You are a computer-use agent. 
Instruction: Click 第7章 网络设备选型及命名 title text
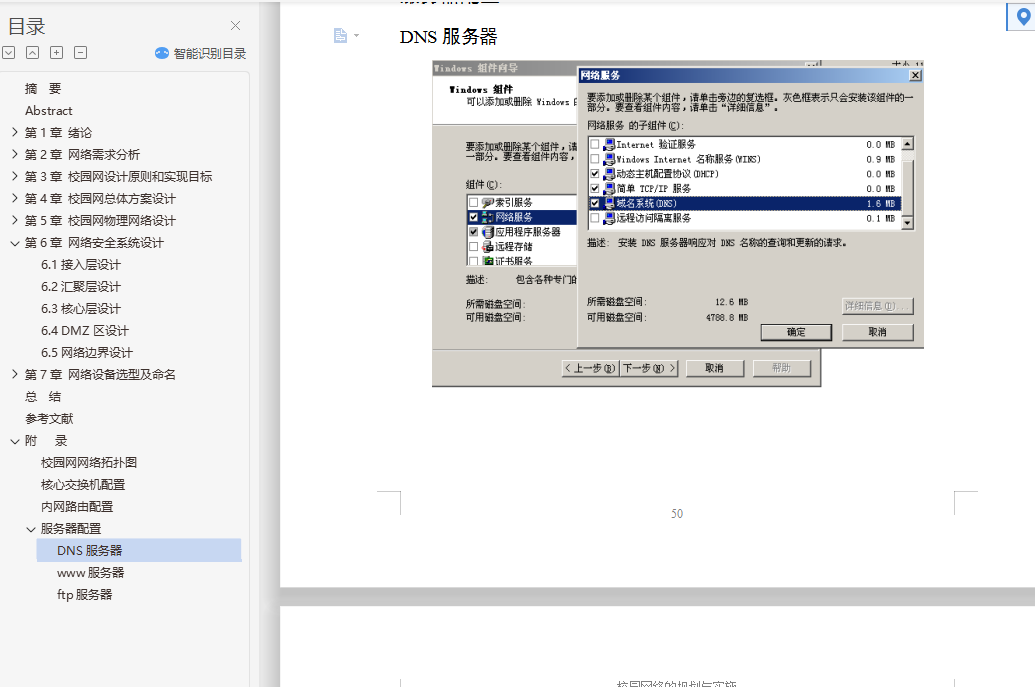point(100,375)
